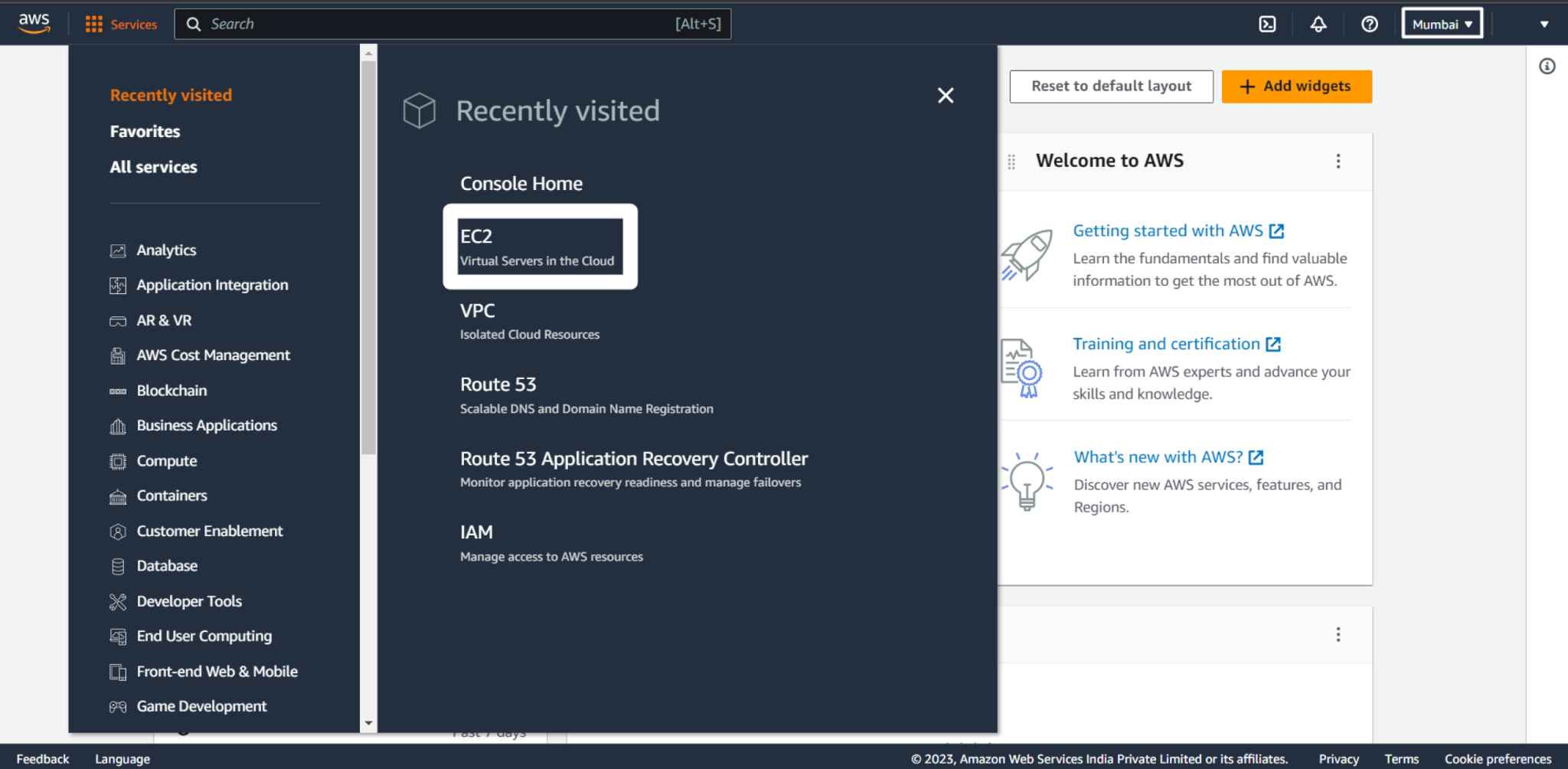
Task: Open Training and certification link
Action: pos(1177,344)
